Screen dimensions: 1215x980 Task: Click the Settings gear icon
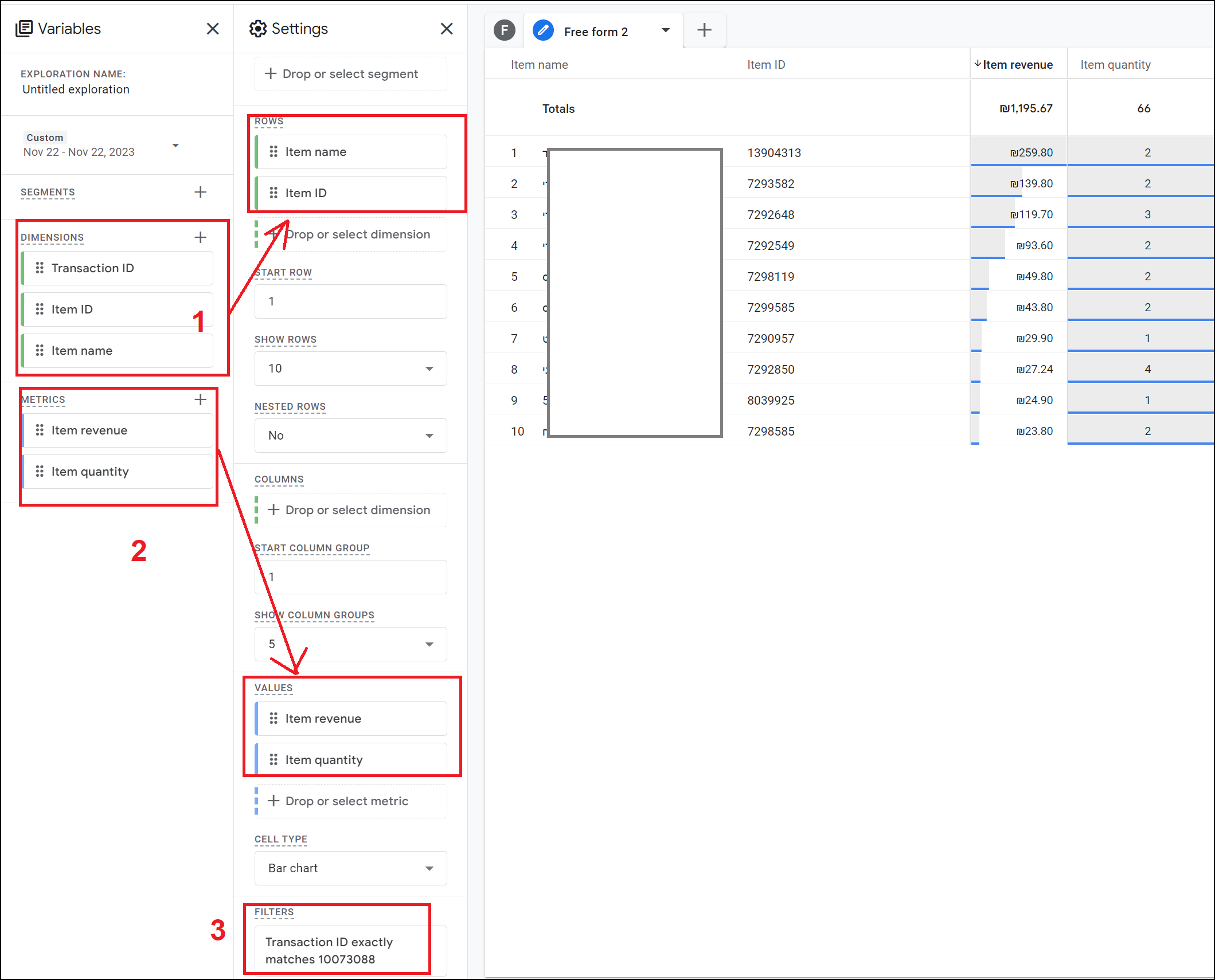[258, 29]
